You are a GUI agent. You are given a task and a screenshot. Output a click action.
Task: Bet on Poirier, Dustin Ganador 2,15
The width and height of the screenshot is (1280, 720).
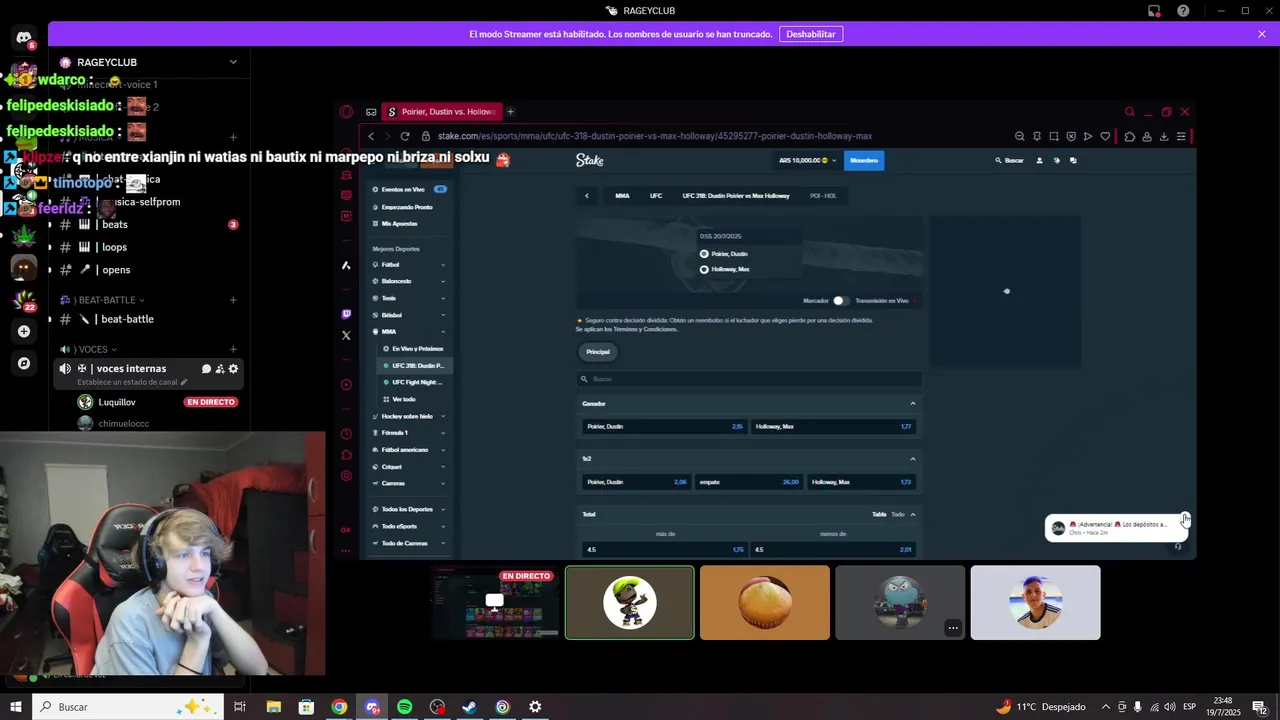point(664,427)
